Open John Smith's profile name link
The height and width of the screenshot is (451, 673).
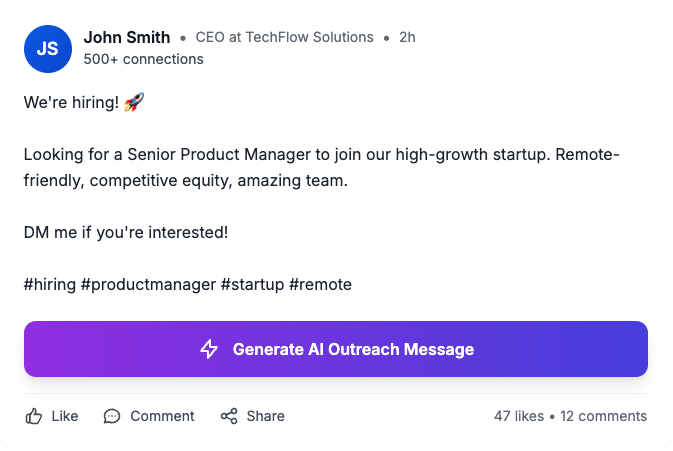click(x=127, y=37)
